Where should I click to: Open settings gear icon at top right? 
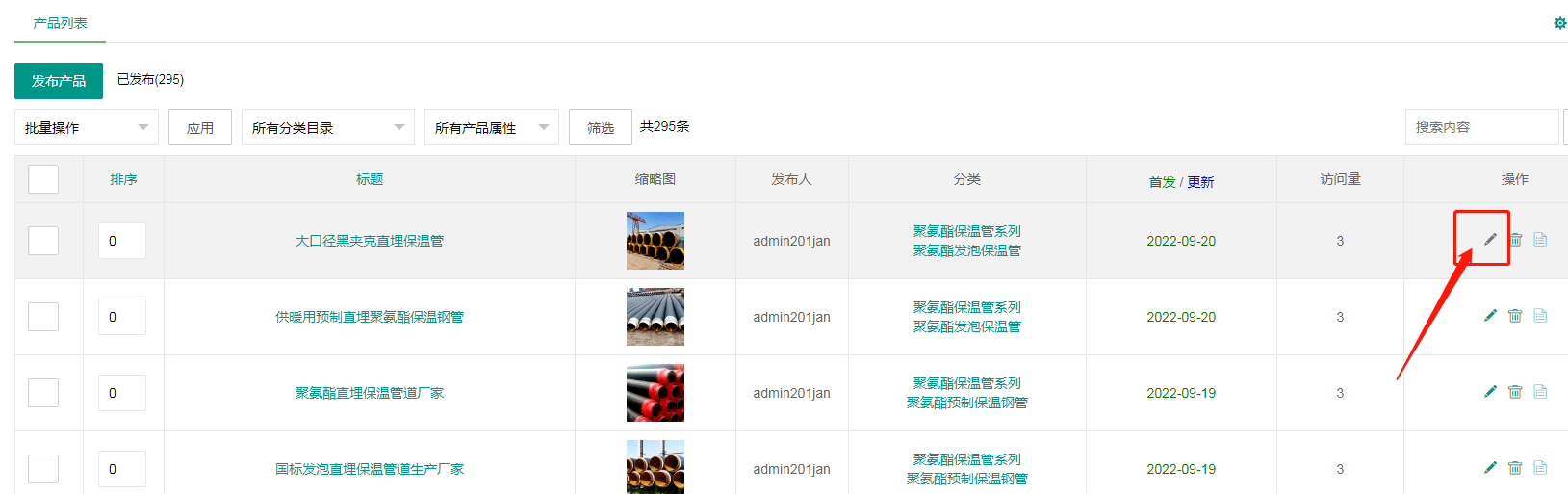coord(1559,23)
